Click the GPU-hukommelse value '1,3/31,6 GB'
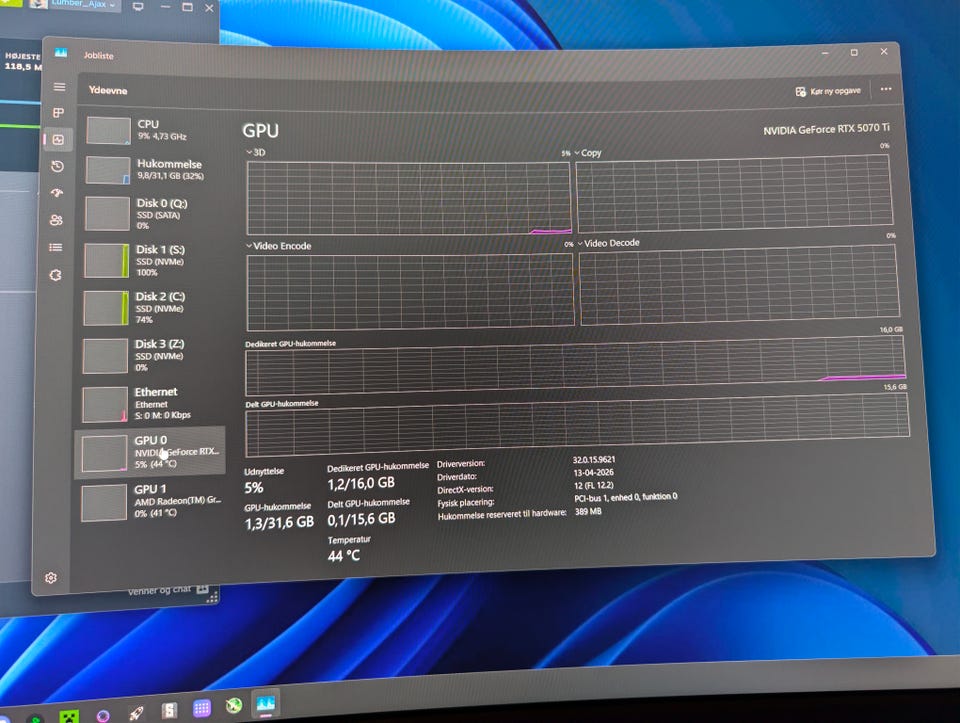Viewport: 960px width, 723px height. (279, 523)
